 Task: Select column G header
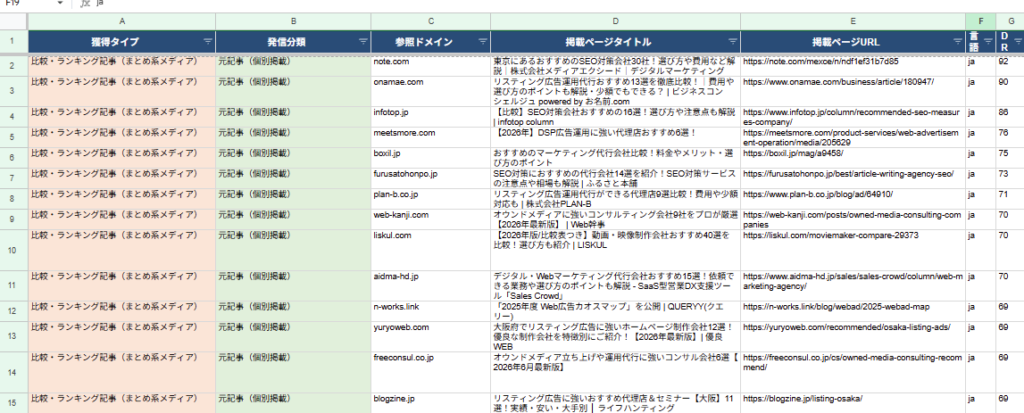click(x=1010, y=22)
